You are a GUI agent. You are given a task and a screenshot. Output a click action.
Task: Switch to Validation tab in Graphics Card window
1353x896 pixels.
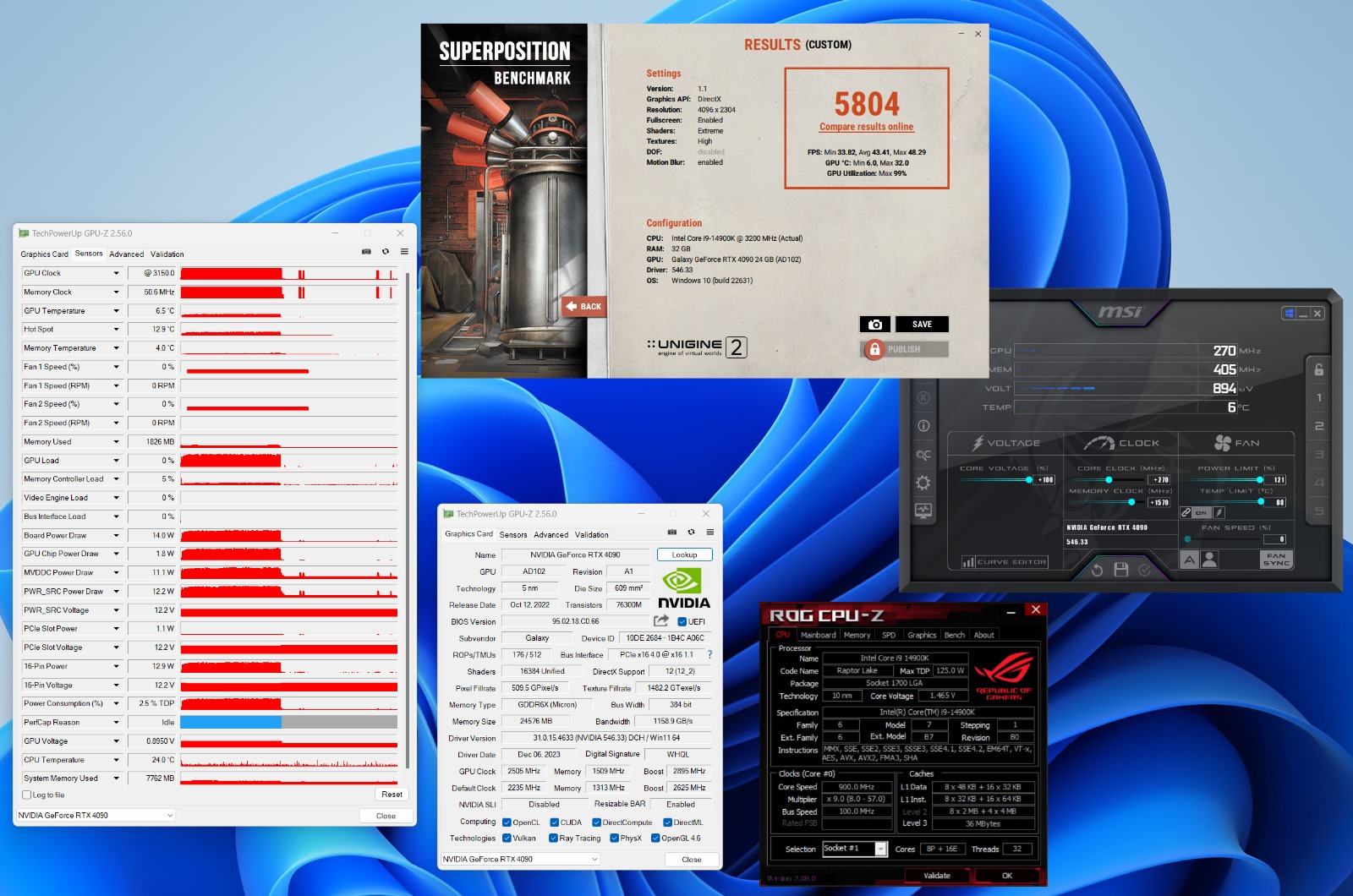tap(592, 535)
